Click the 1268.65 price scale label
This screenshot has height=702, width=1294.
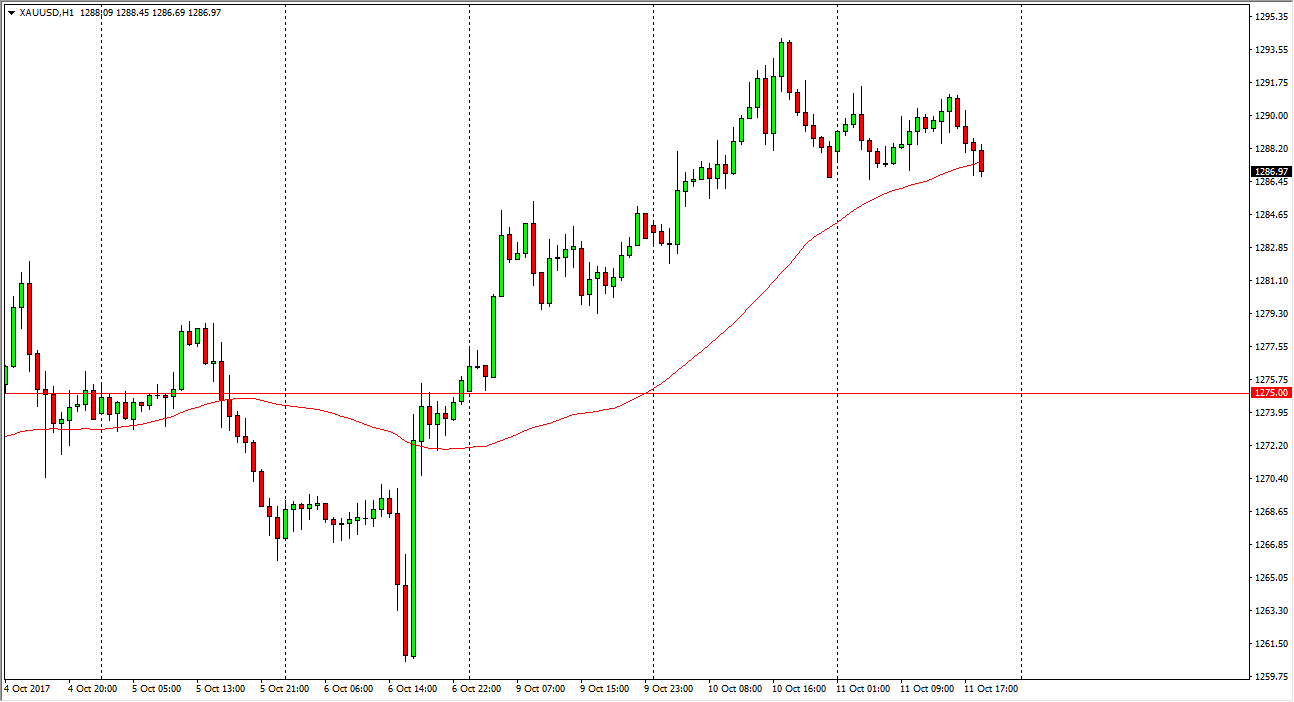[x=1269, y=512]
